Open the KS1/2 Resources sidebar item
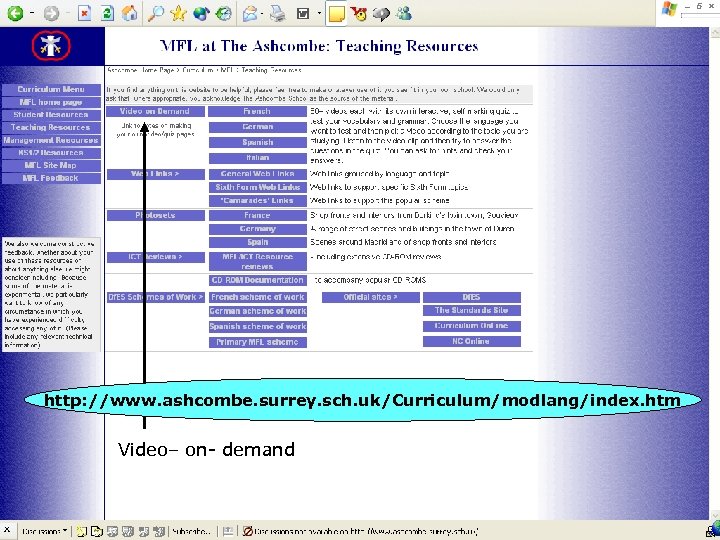Image resolution: width=720 pixels, height=540 pixels. click(x=51, y=152)
